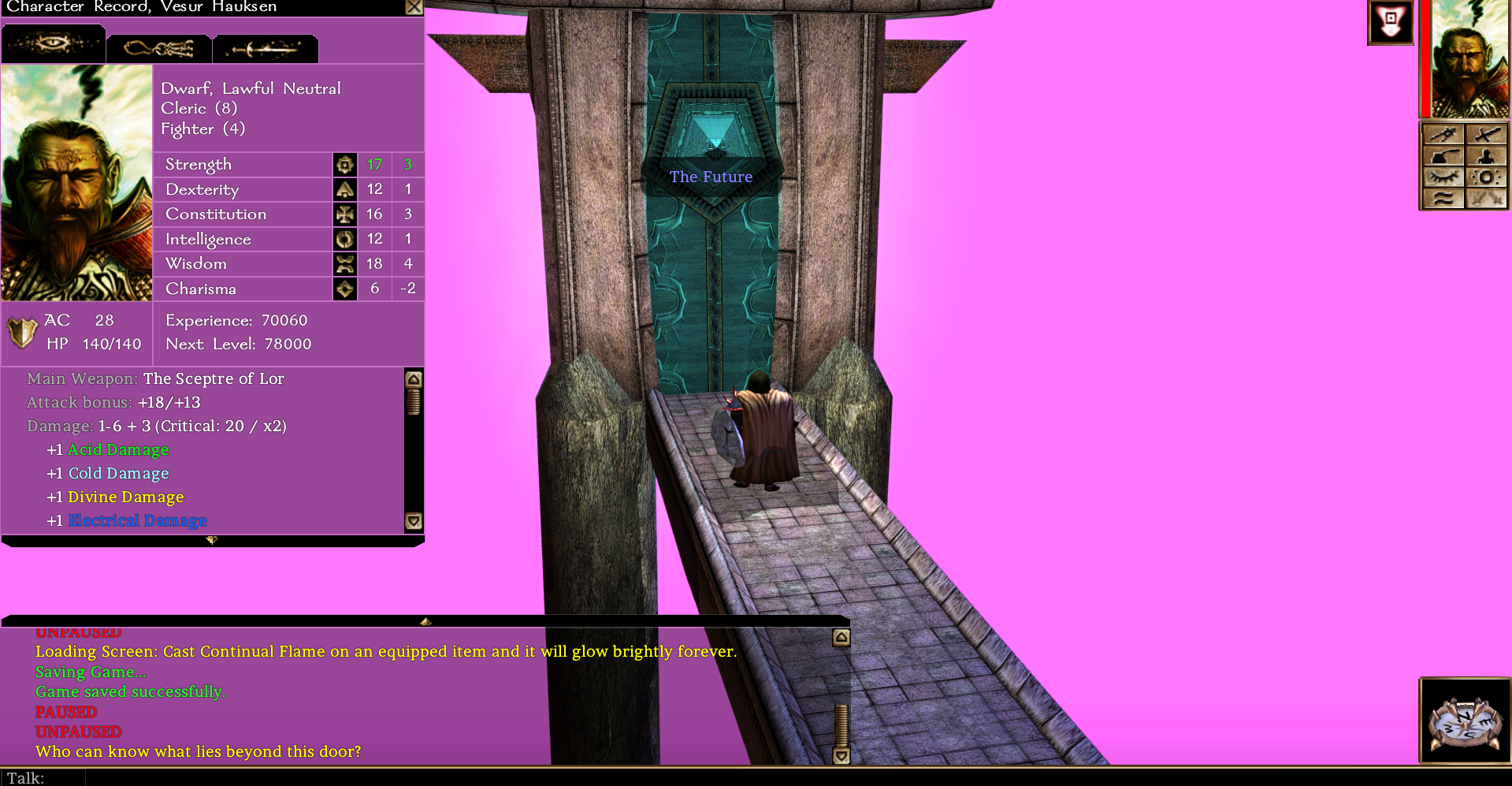
Task: Switch to the sword-shaped feats tab
Action: (x=266, y=49)
